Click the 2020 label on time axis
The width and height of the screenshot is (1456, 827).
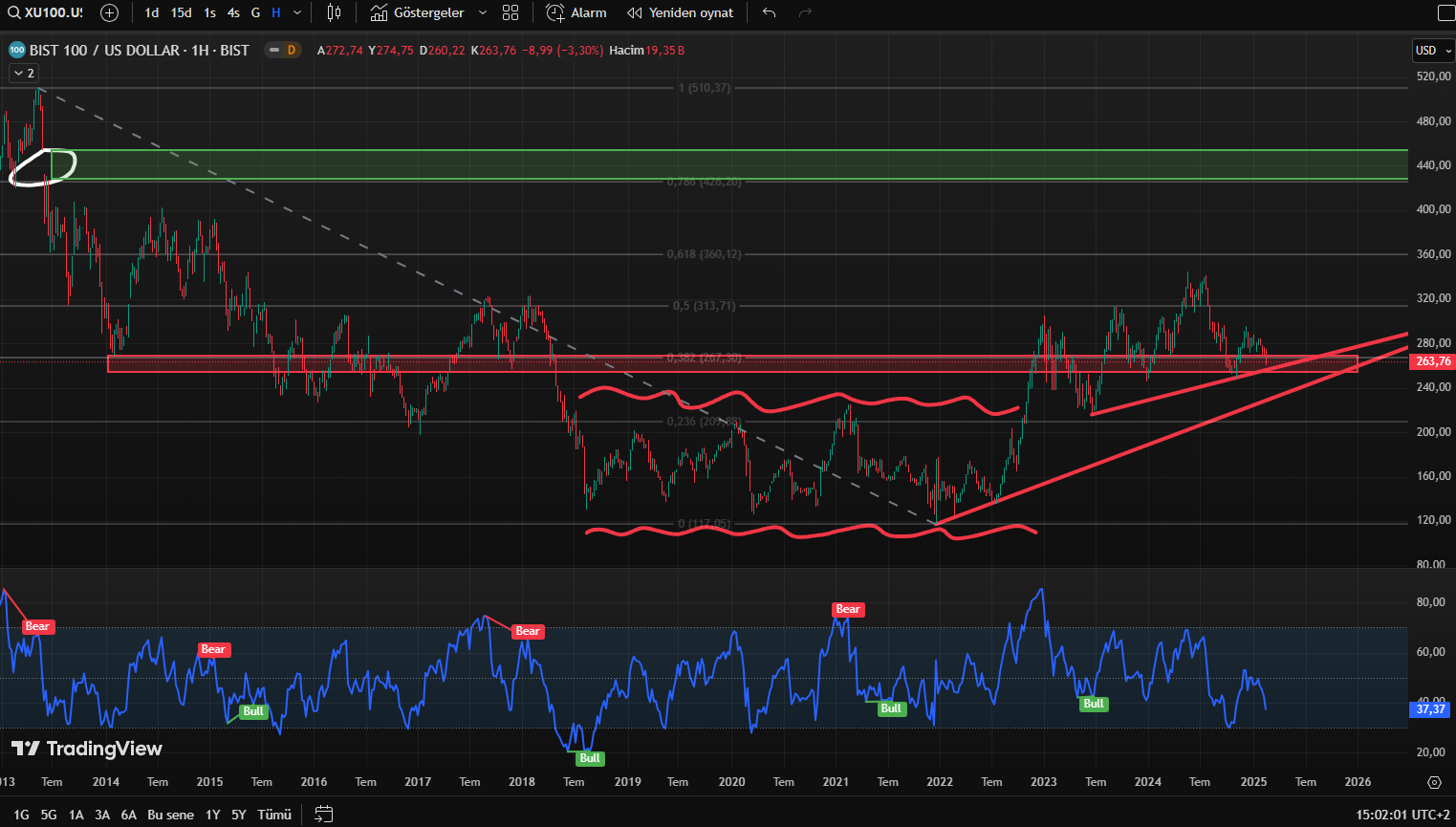(x=731, y=782)
